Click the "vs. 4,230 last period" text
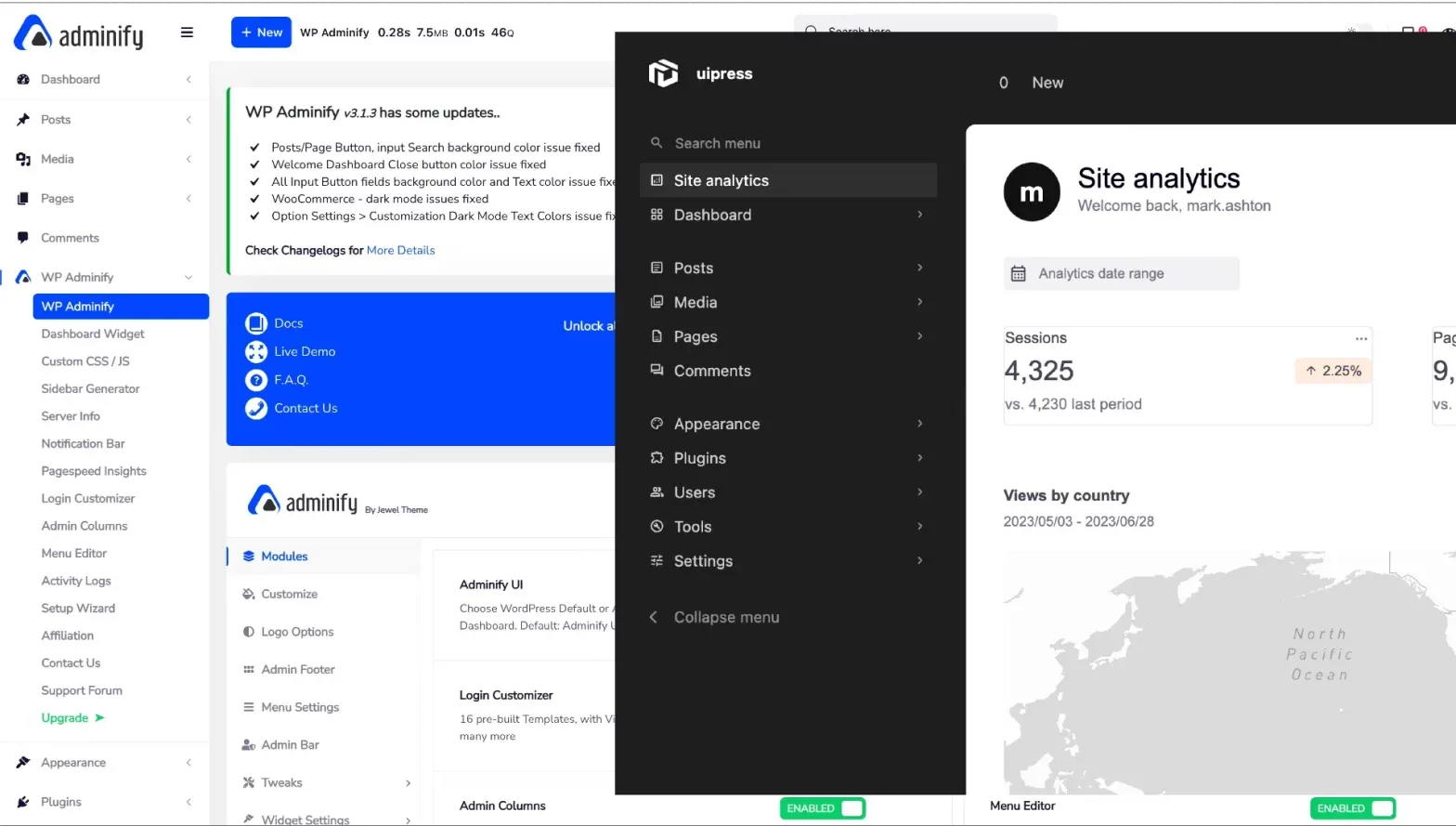The height and width of the screenshot is (826, 1456). click(x=1072, y=404)
